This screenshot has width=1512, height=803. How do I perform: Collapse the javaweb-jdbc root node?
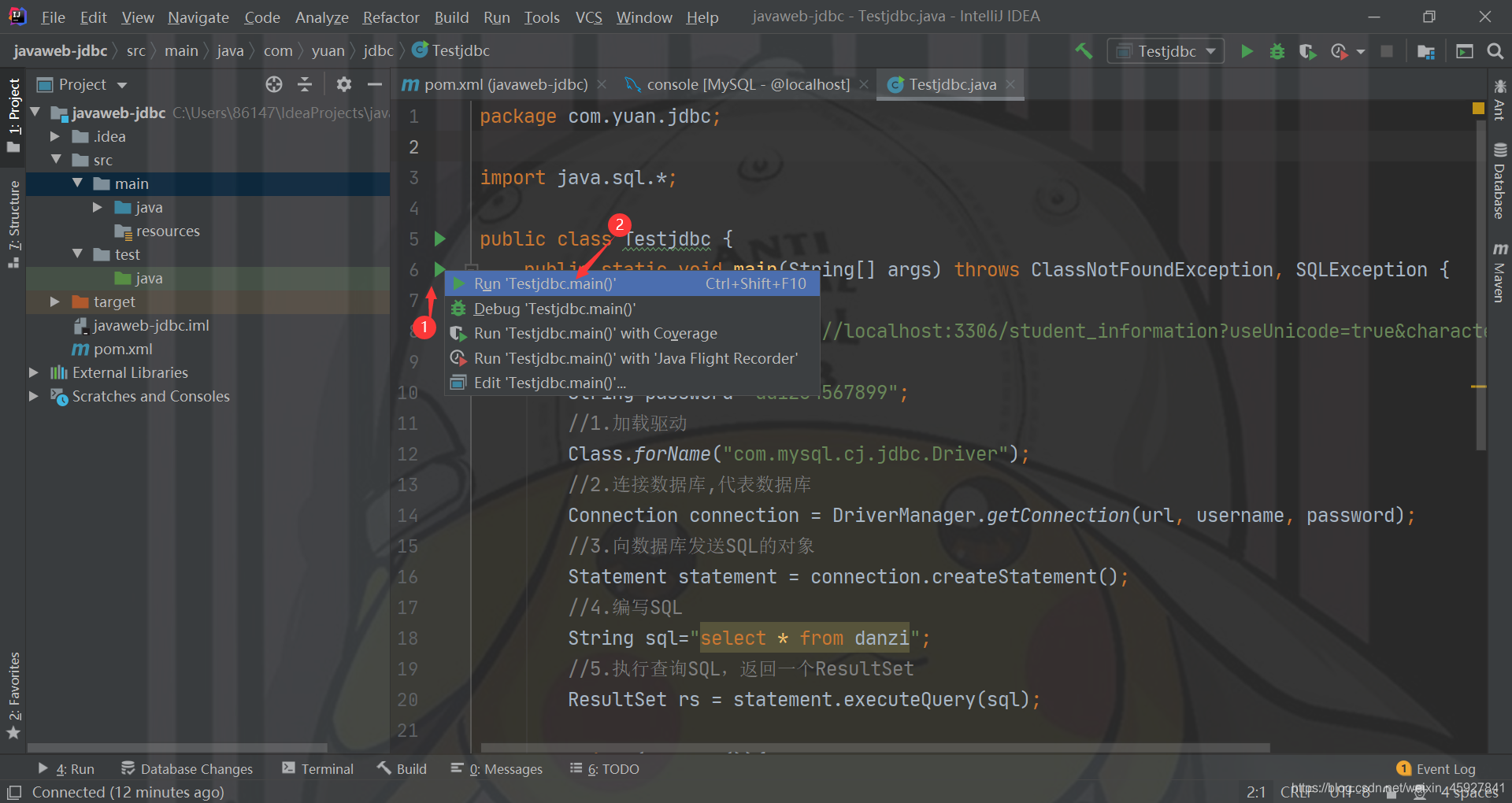click(x=35, y=113)
